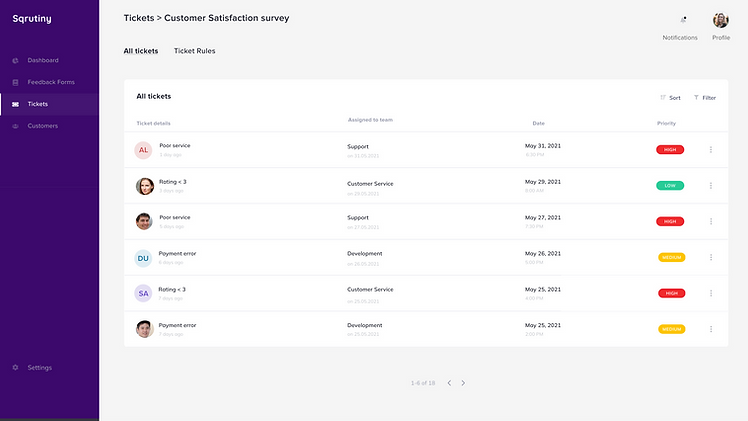This screenshot has width=748, height=421.
Task: Click the May 31, 2021 date
Action: pyautogui.click(x=543, y=146)
